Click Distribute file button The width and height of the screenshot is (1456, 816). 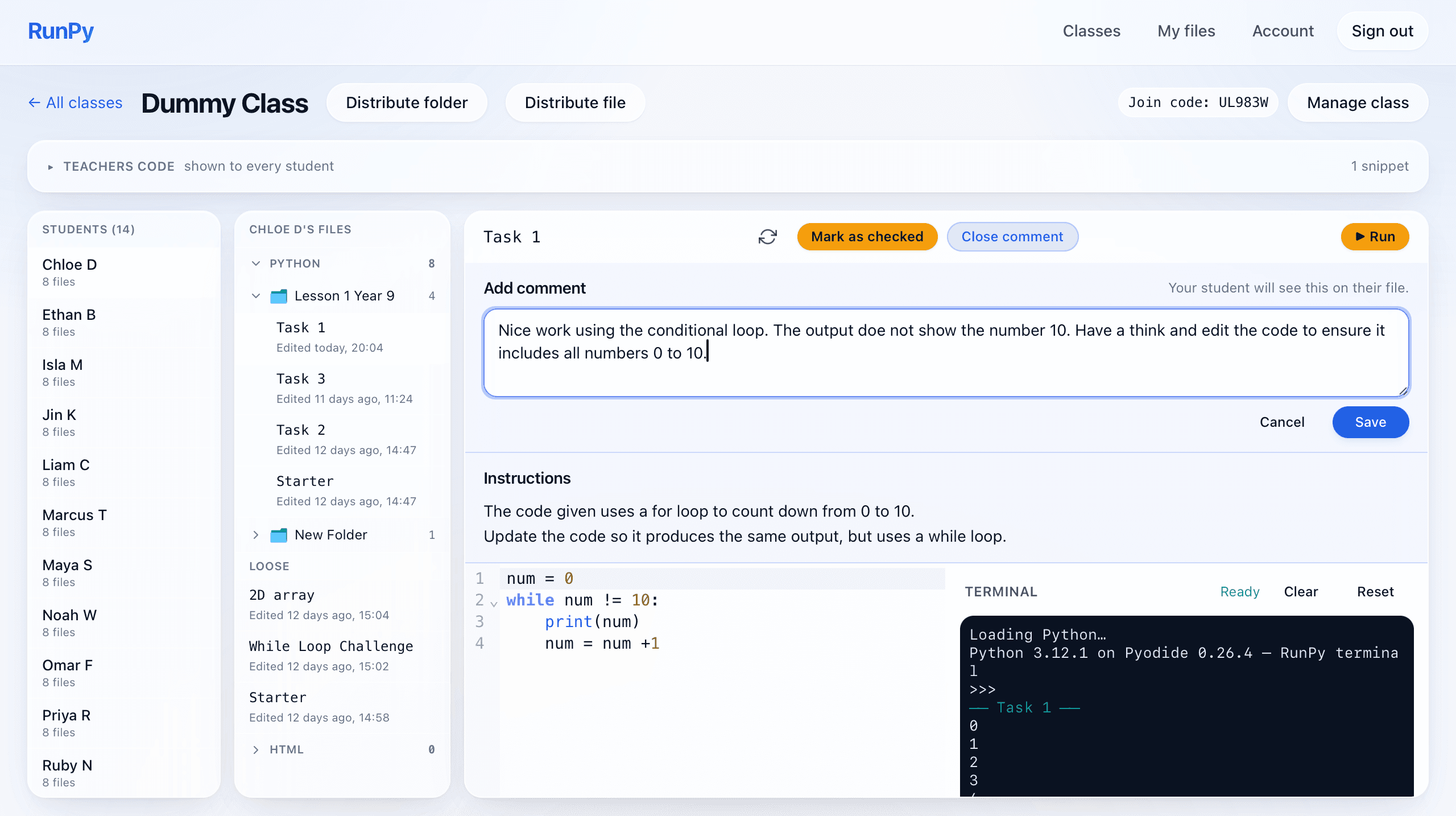pos(575,102)
